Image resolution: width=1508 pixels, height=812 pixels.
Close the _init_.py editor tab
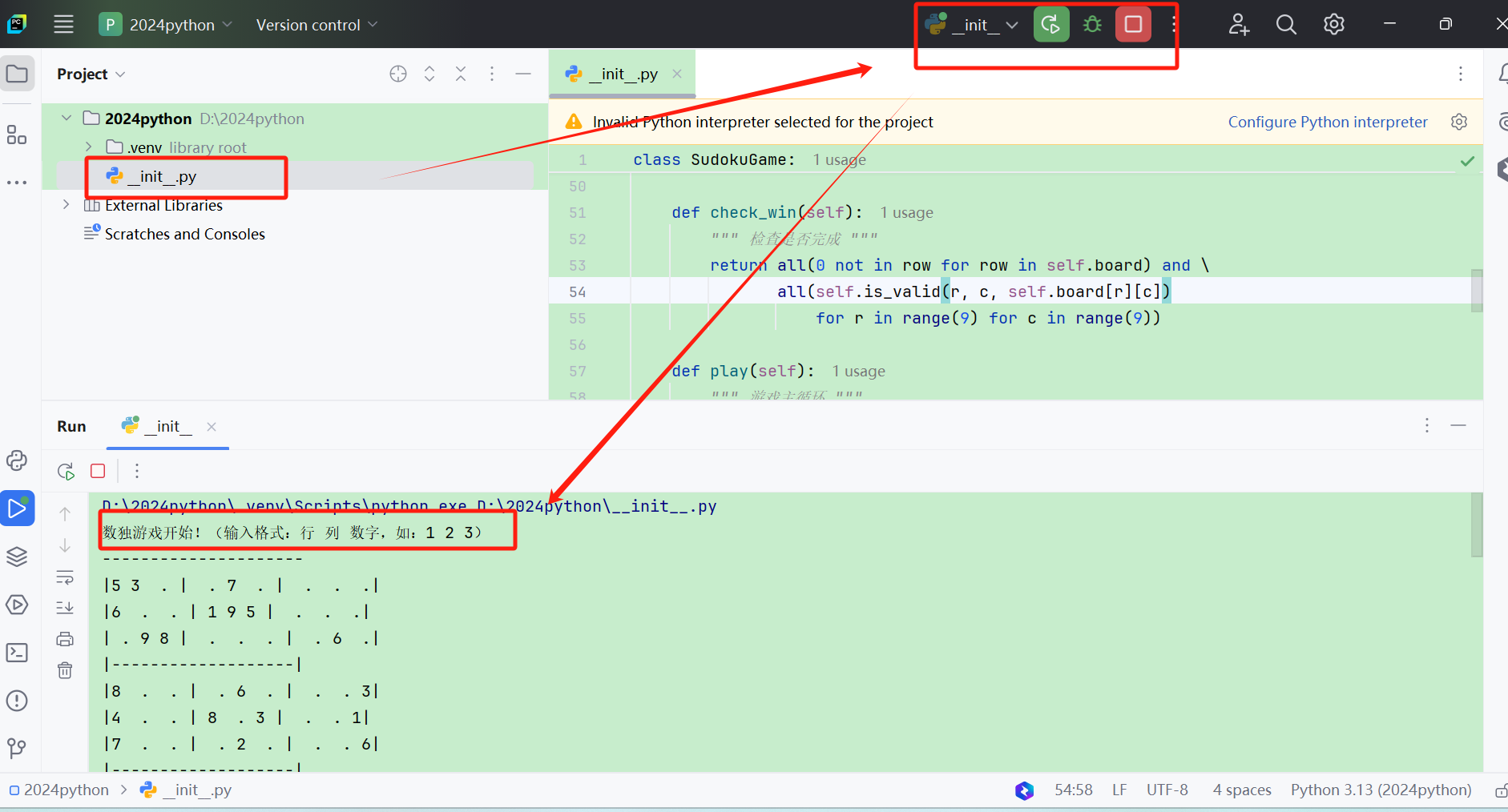677,74
